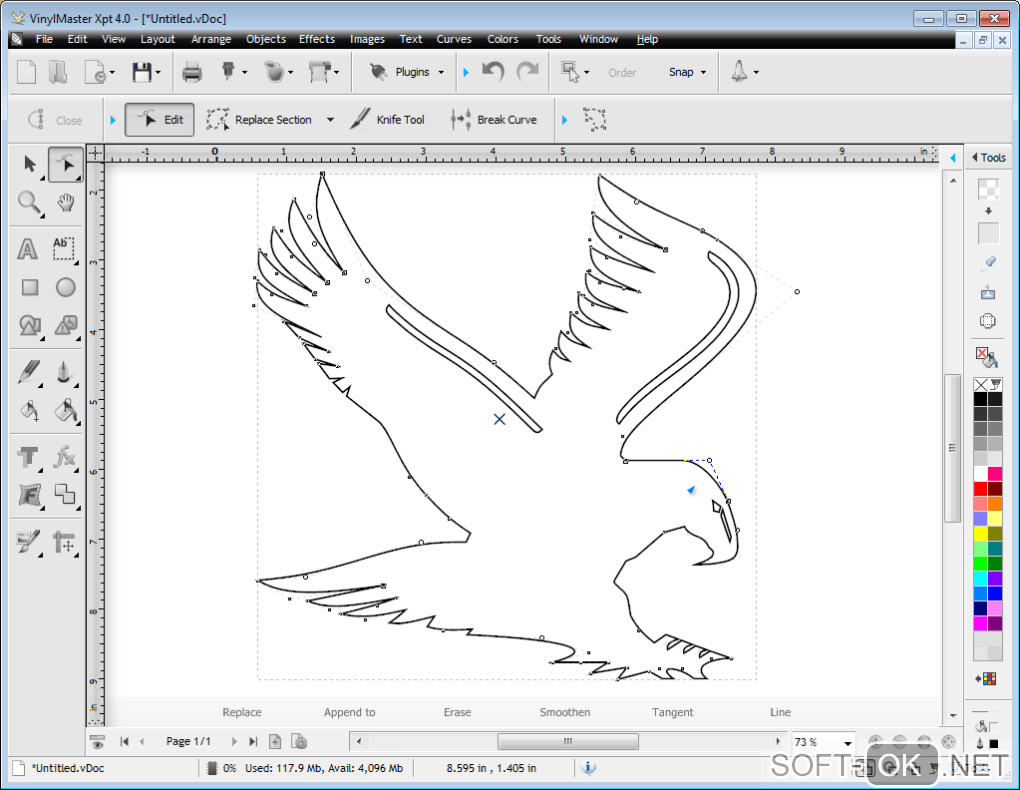Open a document from the toolbar
This screenshot has height=790, width=1020.
[58, 72]
